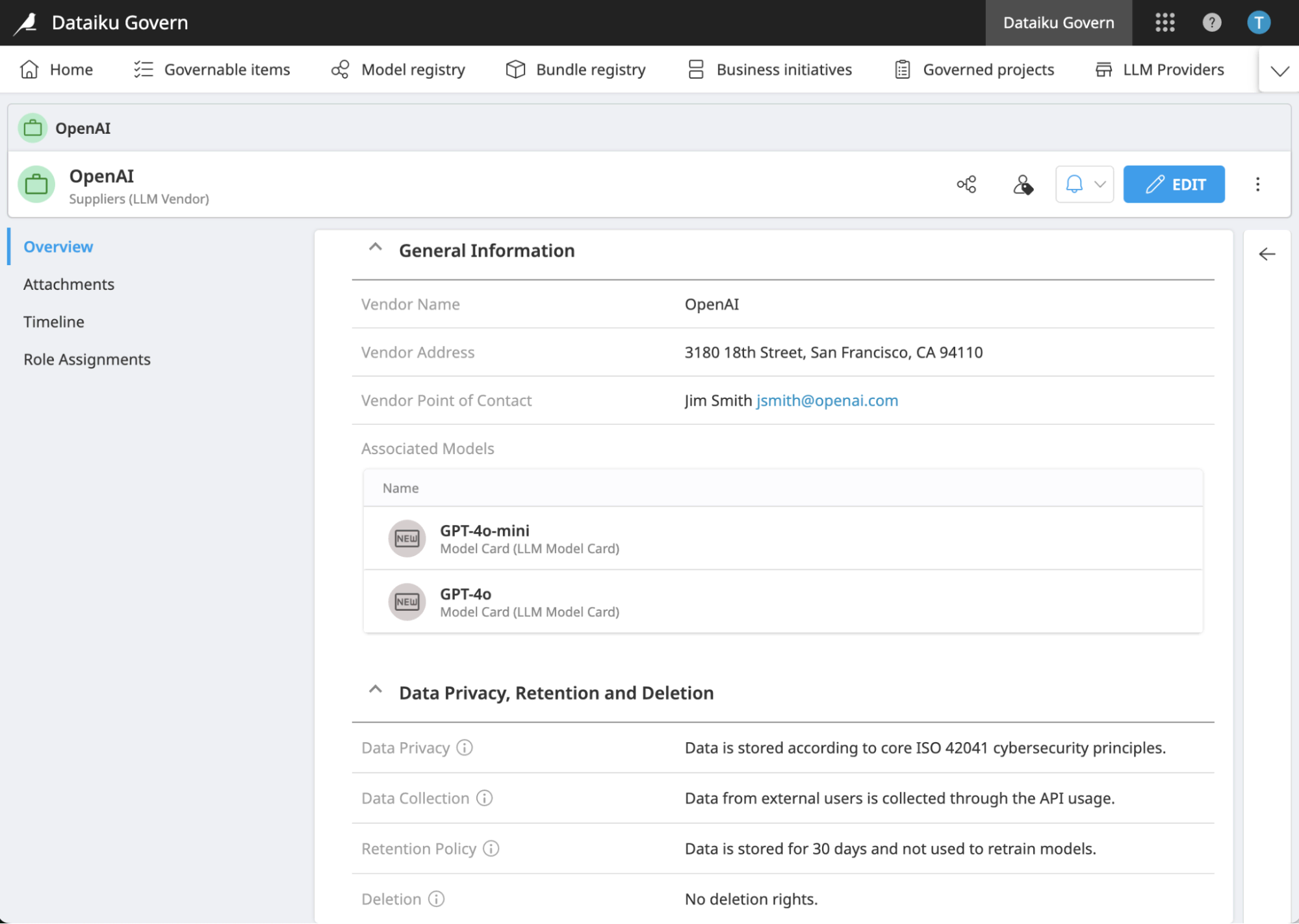This screenshot has height=924, width=1299.
Task: Collapse the General Information section
Action: point(375,248)
